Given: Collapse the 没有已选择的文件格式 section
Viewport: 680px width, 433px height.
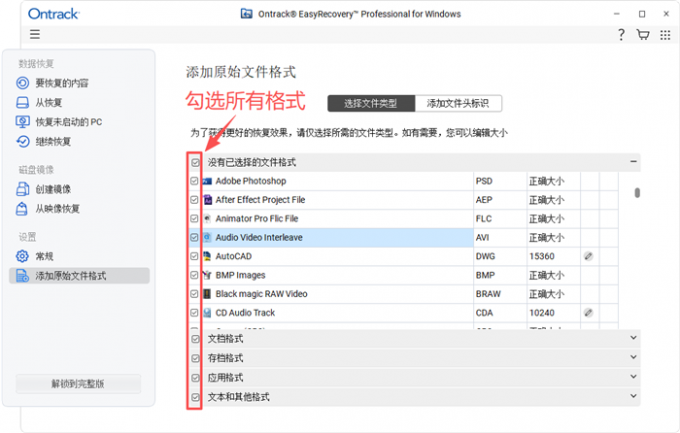Looking at the screenshot, I should point(633,161).
